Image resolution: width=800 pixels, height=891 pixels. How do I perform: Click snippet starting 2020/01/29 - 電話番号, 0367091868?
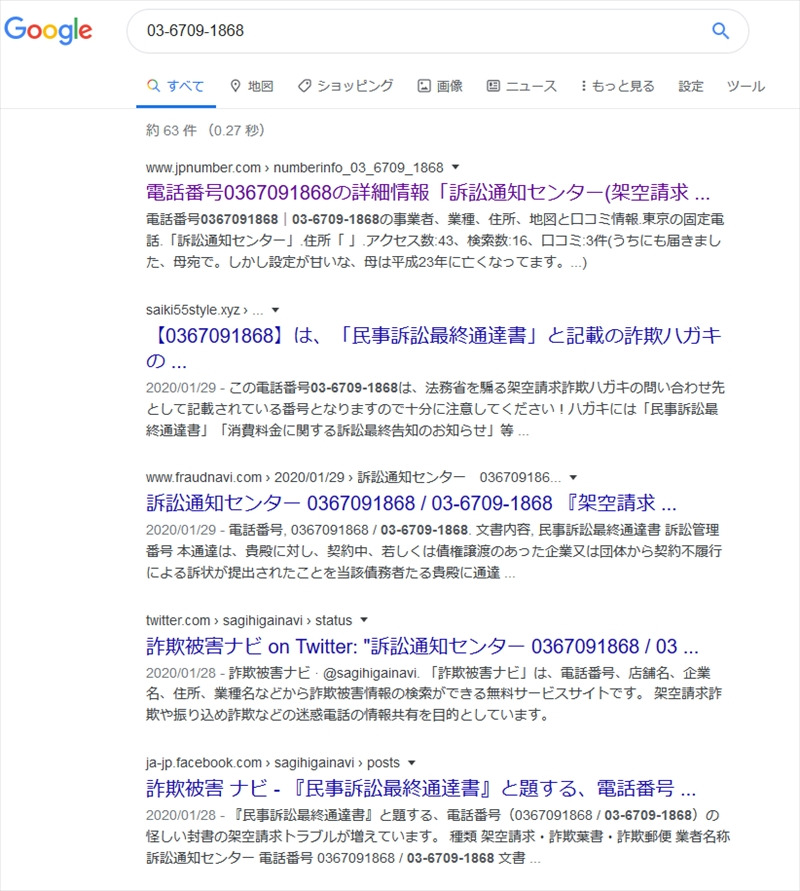[x=434, y=551]
